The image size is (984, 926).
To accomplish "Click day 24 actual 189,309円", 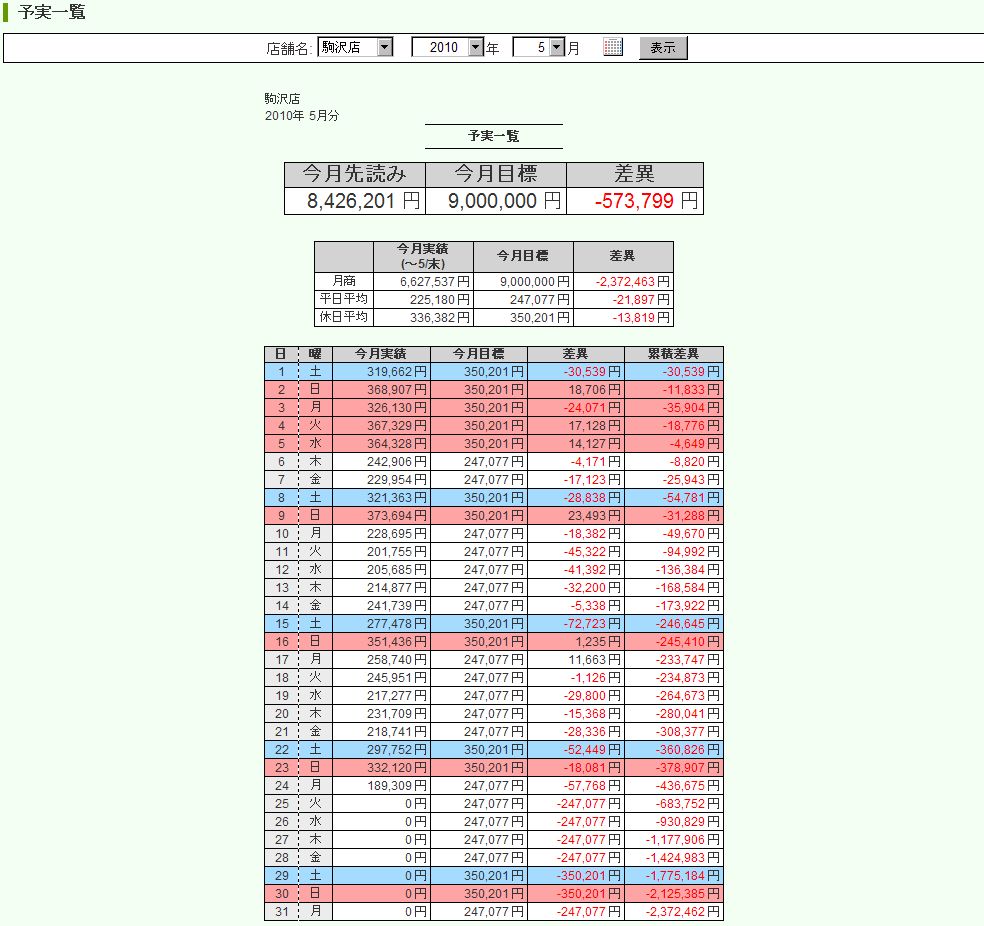I will 382,785.
